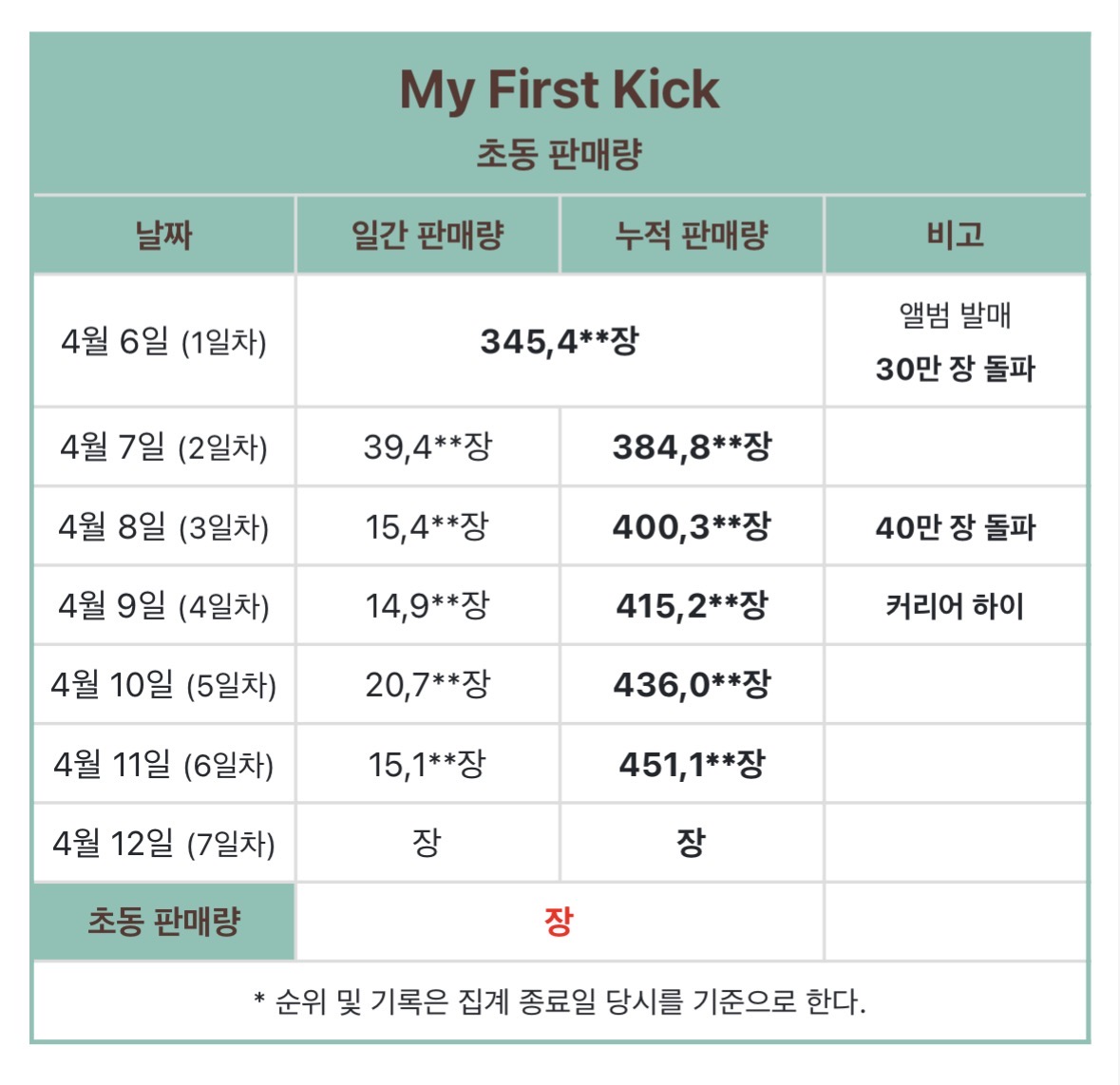Select the 날짜 column header

click(163, 236)
